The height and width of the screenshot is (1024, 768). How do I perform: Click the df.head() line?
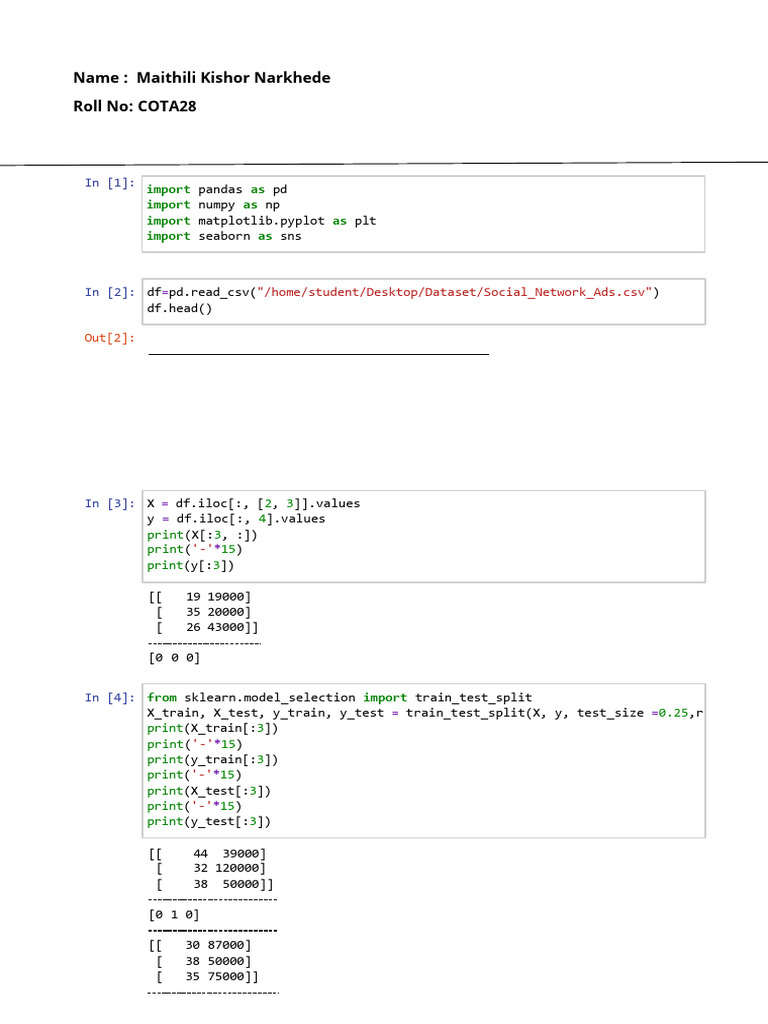pos(180,308)
